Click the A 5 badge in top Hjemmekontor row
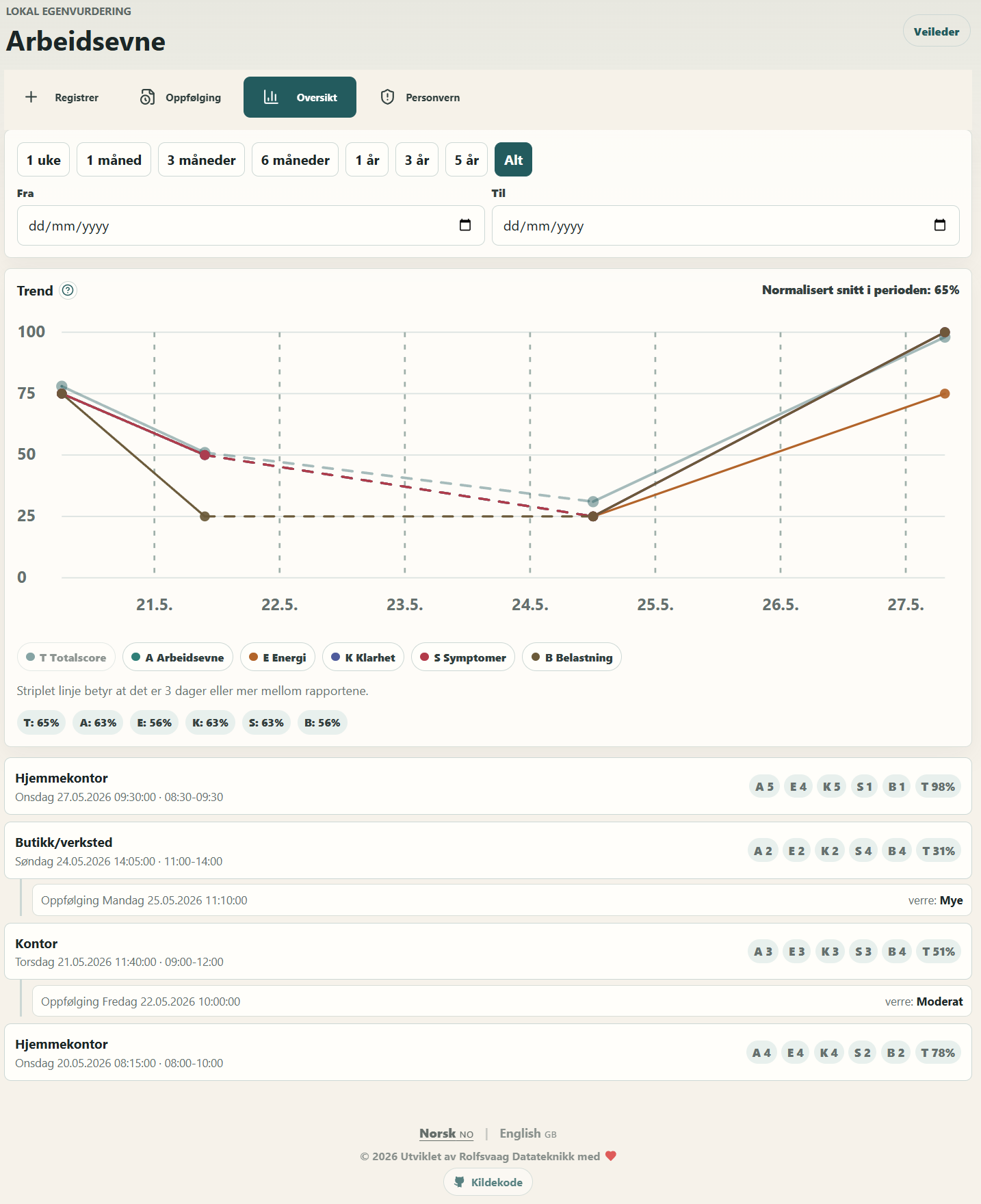This screenshot has height=1204, width=981. click(x=764, y=786)
